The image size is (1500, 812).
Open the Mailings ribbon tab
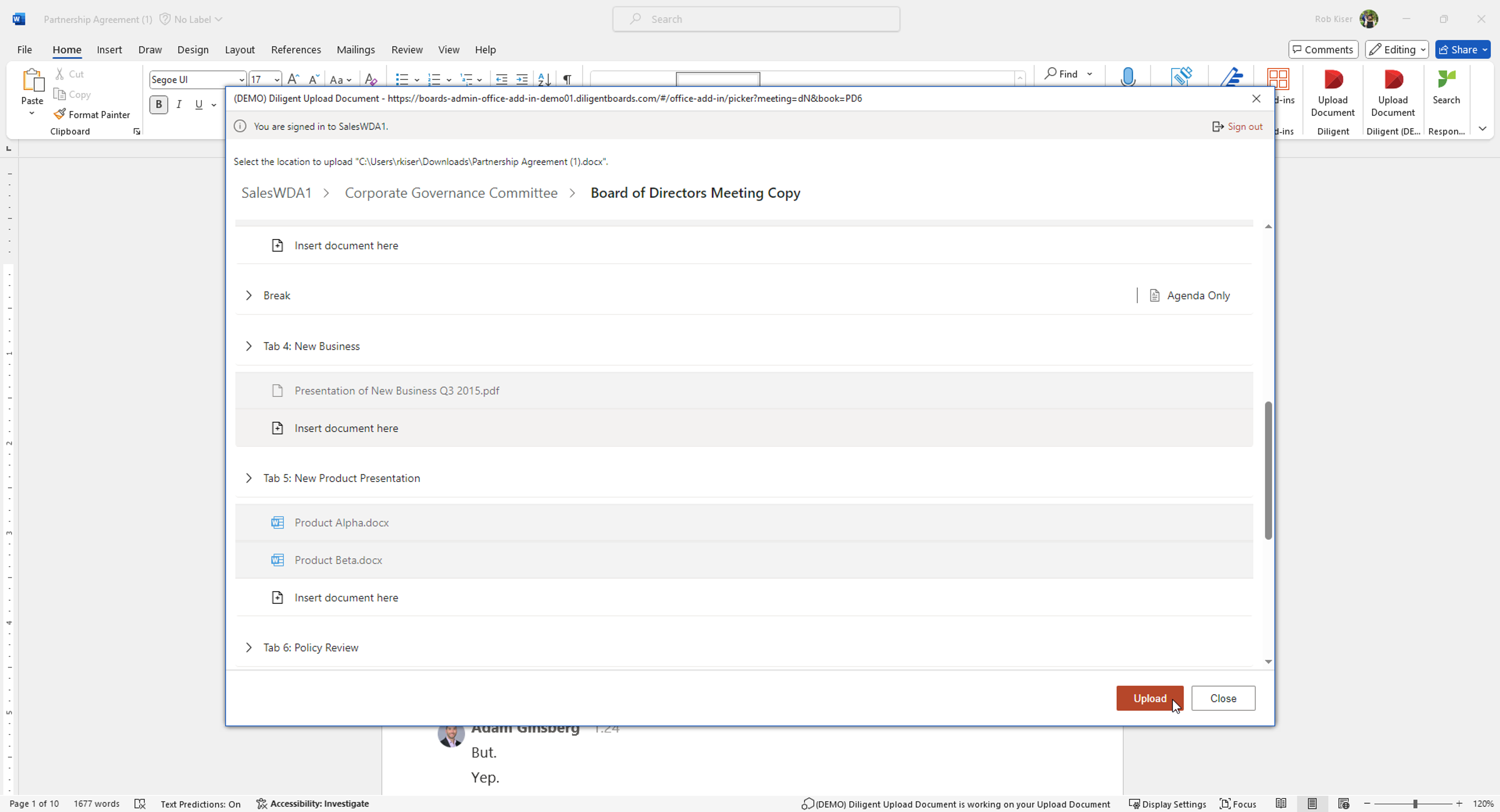pos(356,50)
